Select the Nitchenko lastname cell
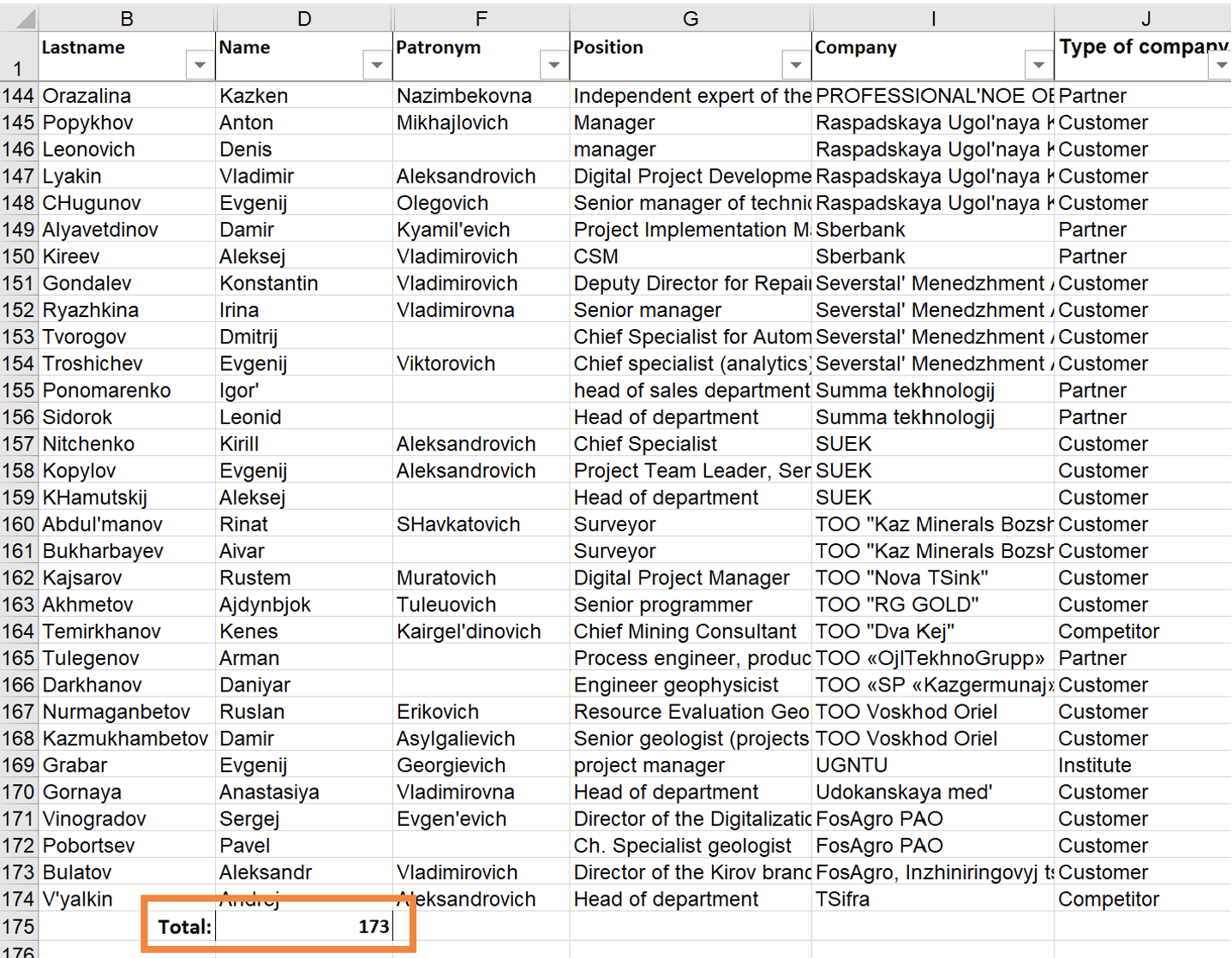This screenshot has width=1232, height=958. click(x=127, y=444)
